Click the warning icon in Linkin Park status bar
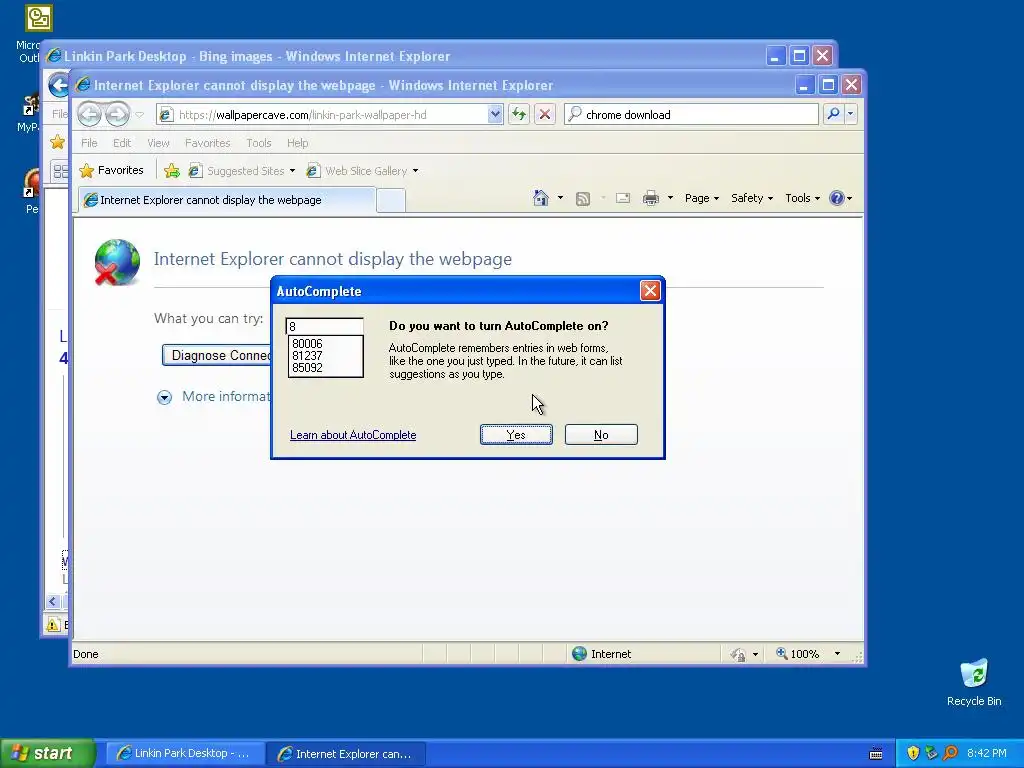This screenshot has width=1024, height=768. 53,625
